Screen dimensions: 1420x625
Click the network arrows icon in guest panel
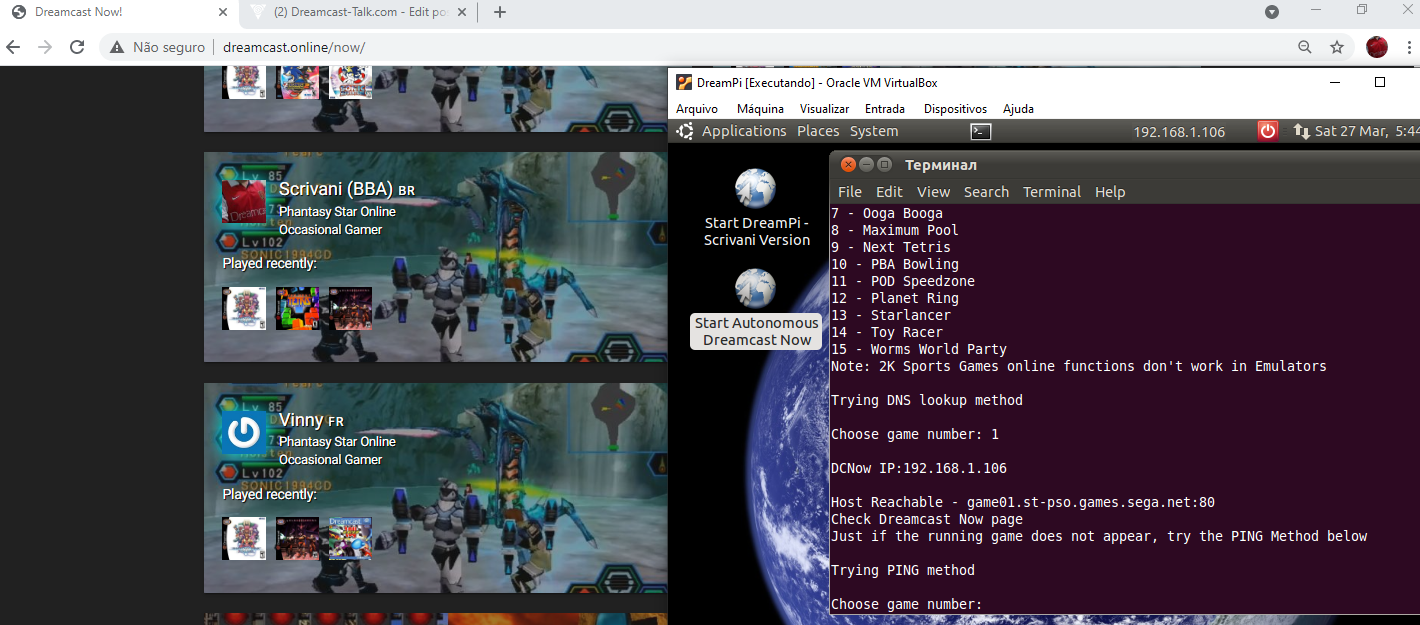1302,131
